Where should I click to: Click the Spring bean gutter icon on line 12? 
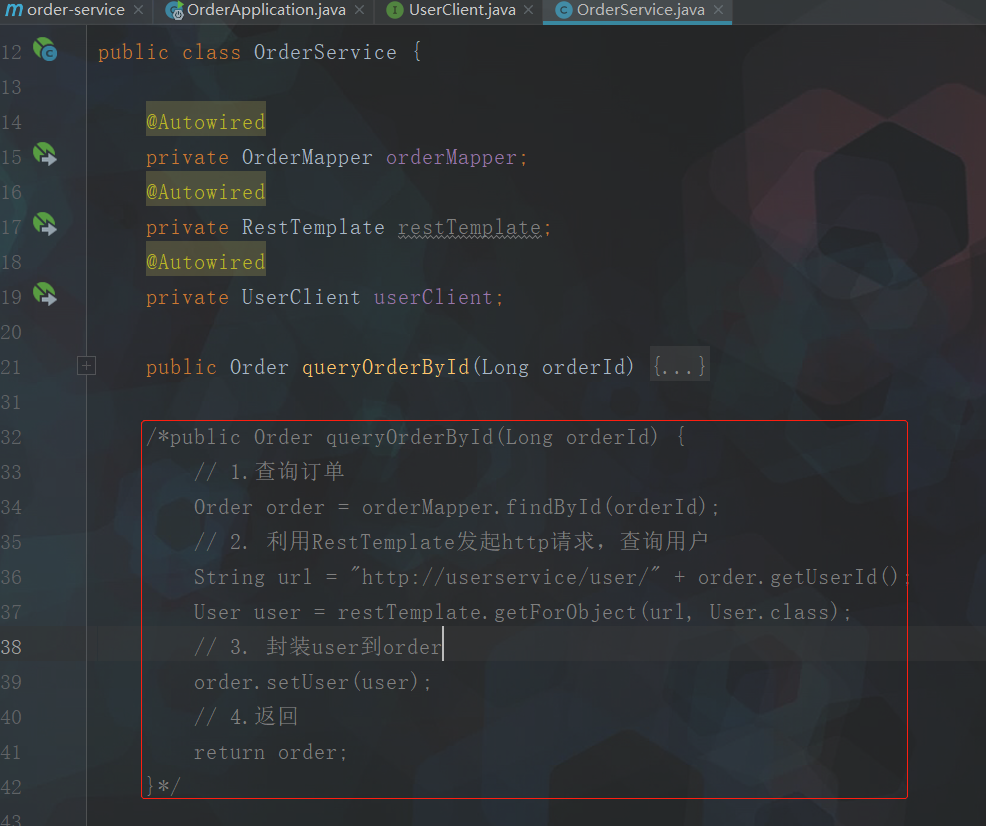(45, 50)
